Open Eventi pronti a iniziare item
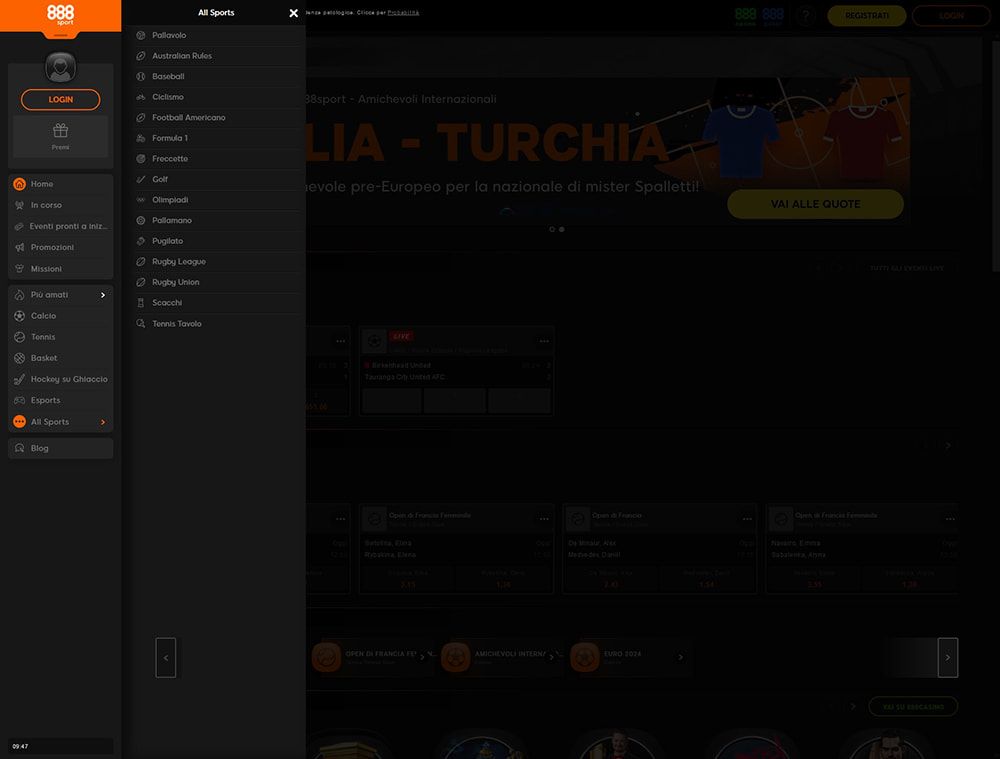This screenshot has width=1000, height=759. (61, 226)
